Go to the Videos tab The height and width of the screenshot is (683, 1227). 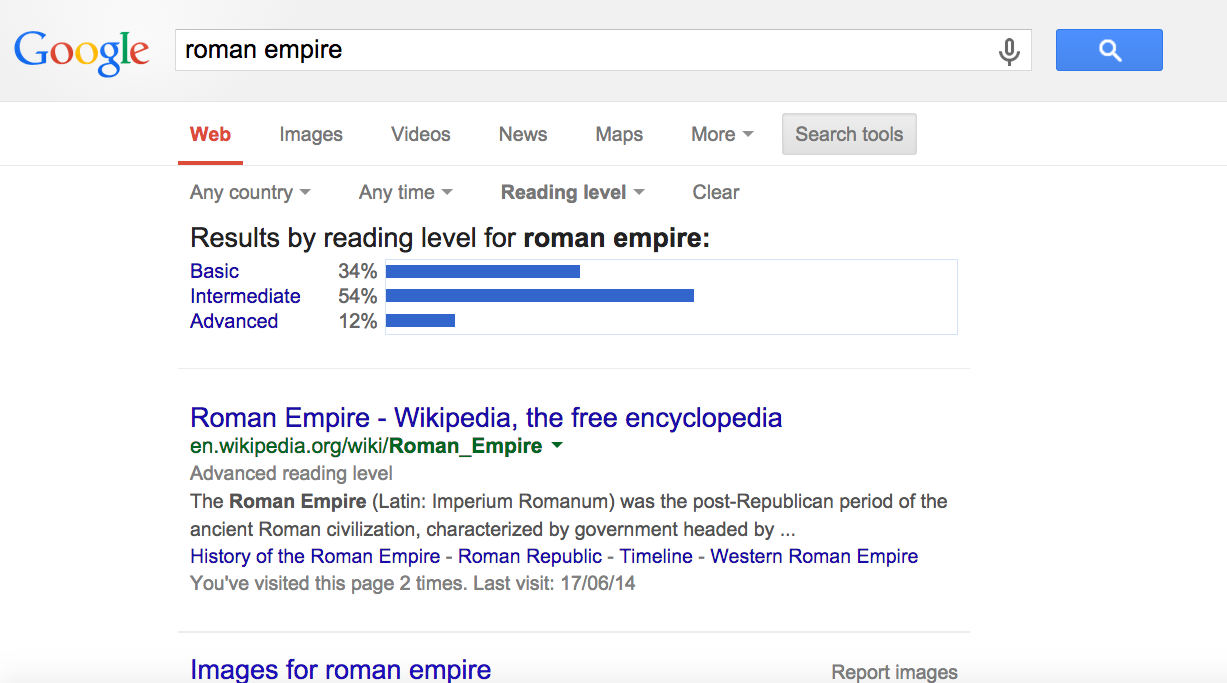421,134
